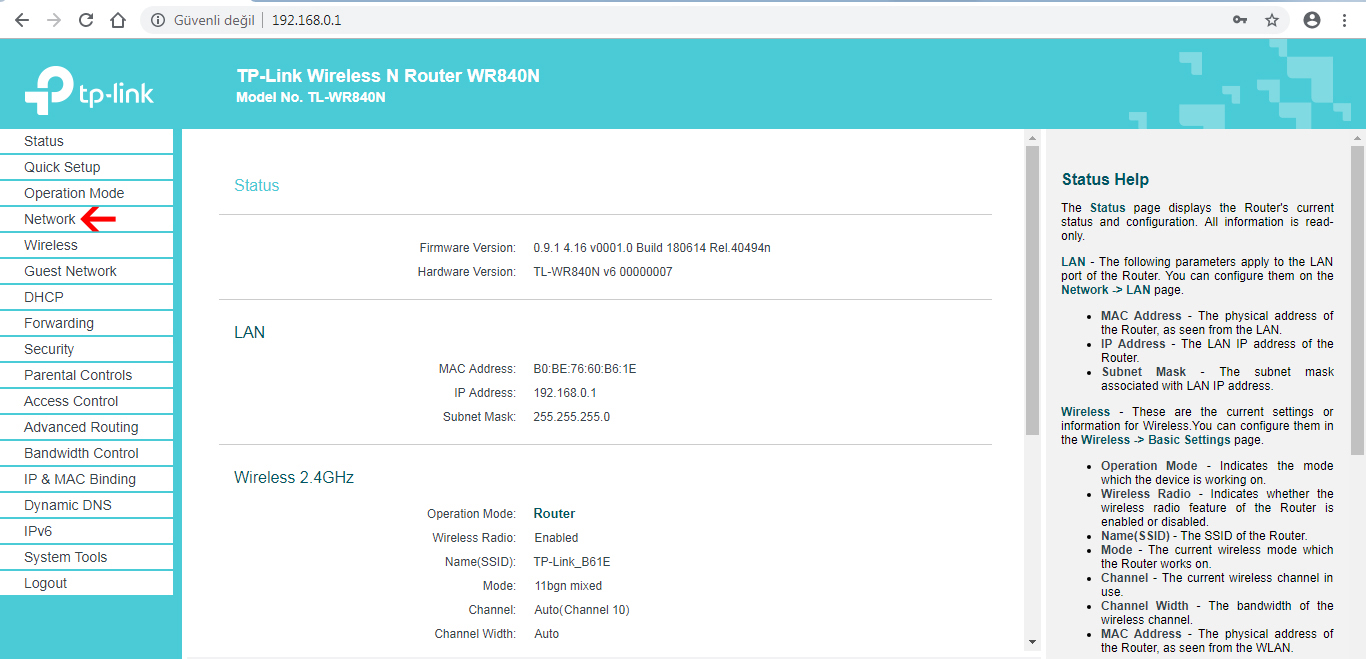Click the channel value Auto(Channel 10)
Viewport: 1366px width, 659px height.
[582, 610]
